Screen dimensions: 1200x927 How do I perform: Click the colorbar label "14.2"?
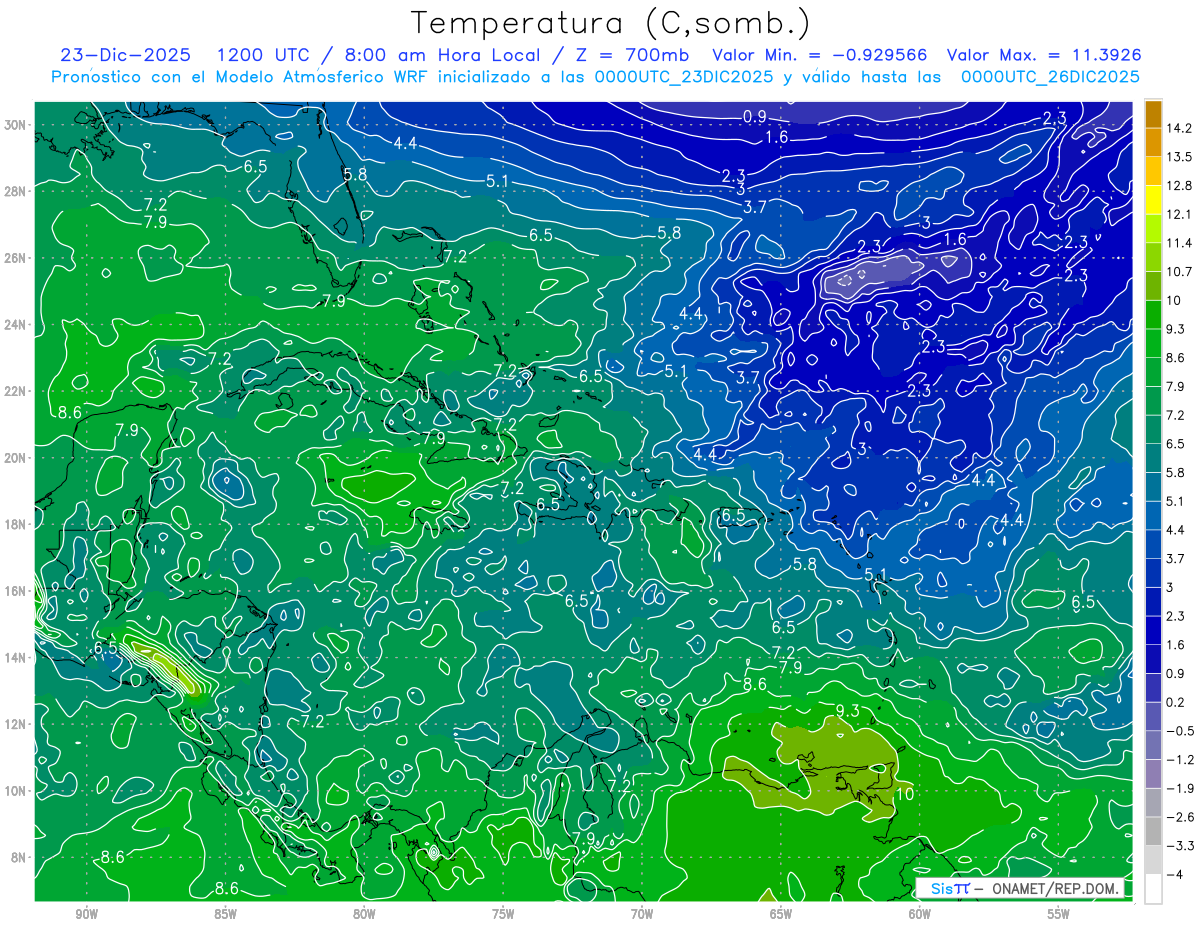(x=1179, y=128)
